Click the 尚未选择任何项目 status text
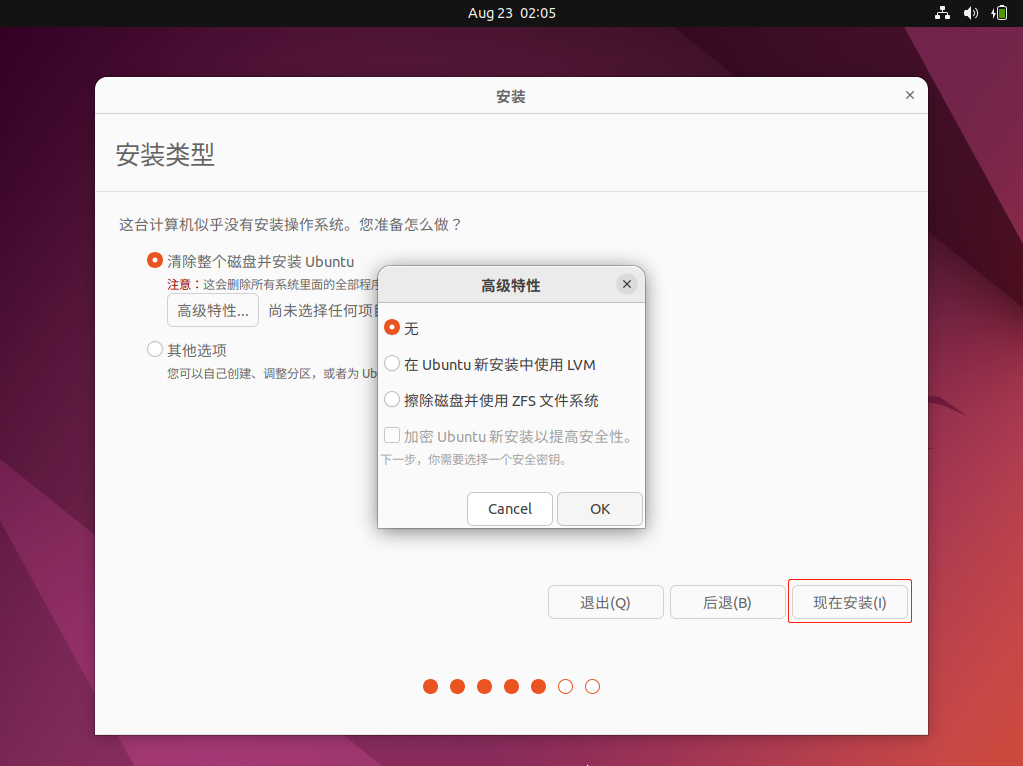 pos(323,311)
